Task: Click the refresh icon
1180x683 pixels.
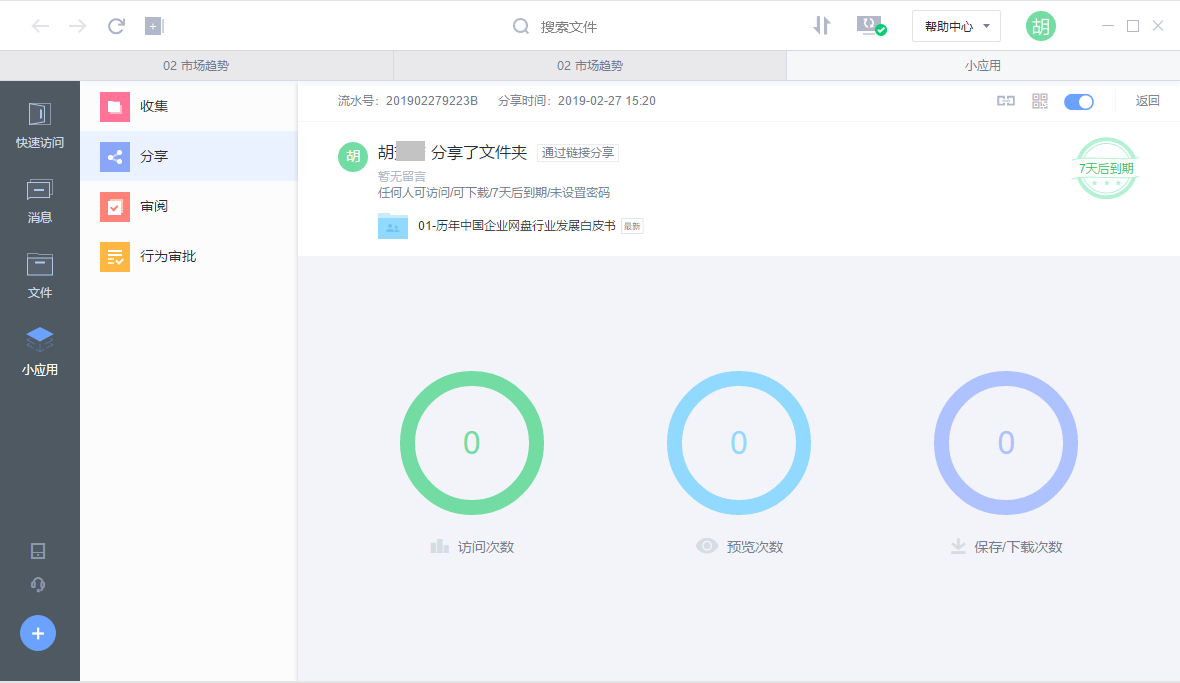Action: 116,26
